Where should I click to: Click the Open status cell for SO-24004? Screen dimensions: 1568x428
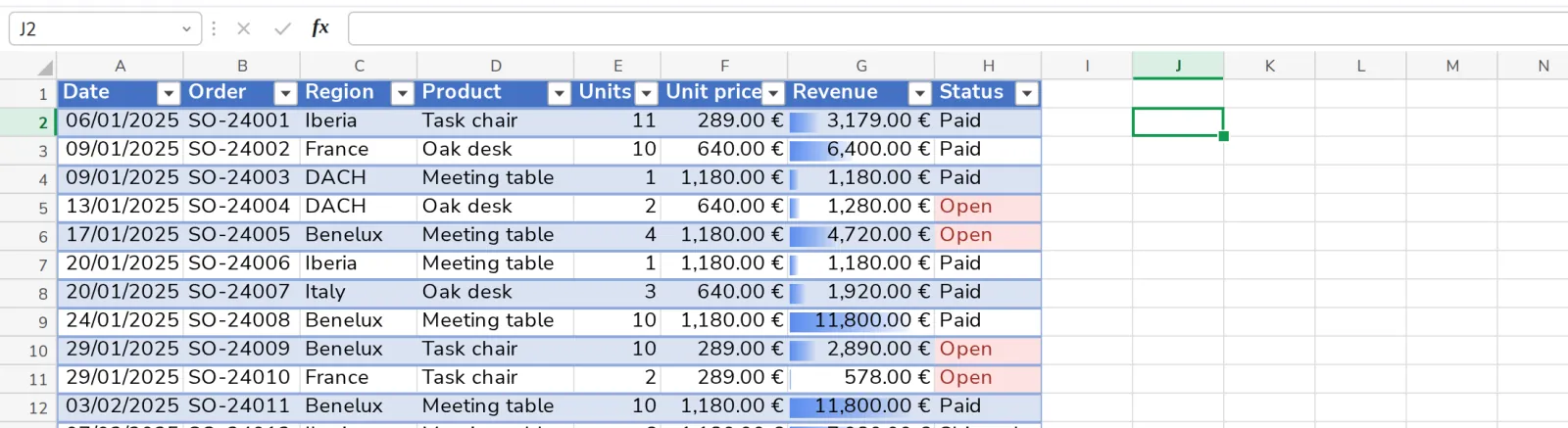coord(987,207)
